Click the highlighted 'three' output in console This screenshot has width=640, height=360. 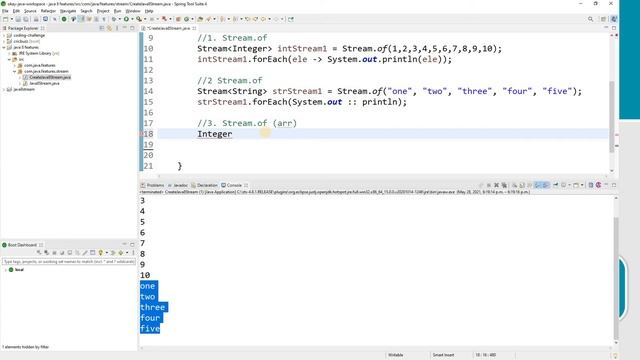coord(153,307)
